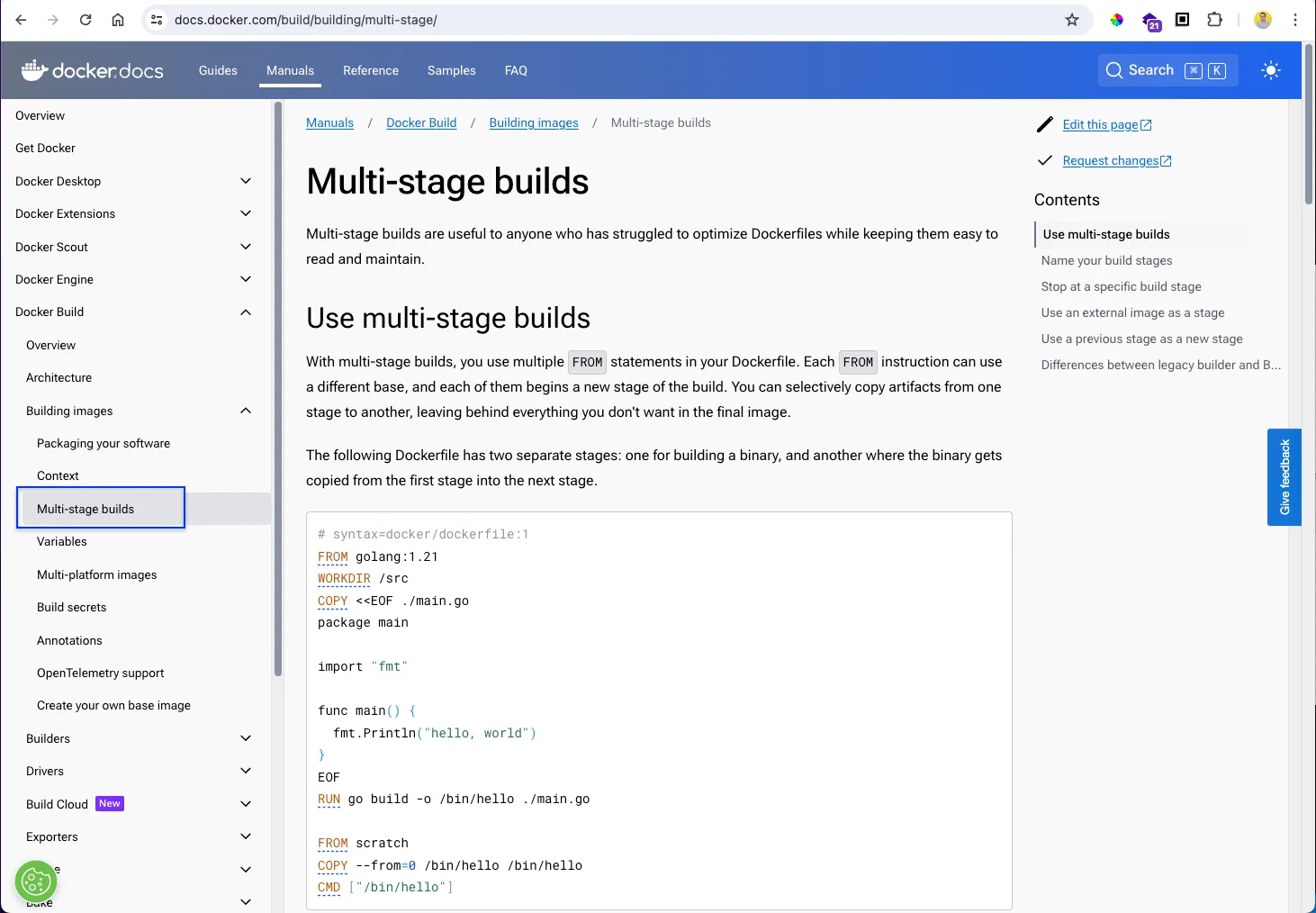Image resolution: width=1316 pixels, height=913 pixels.
Task: Open site information icon in address bar
Action: tap(157, 20)
